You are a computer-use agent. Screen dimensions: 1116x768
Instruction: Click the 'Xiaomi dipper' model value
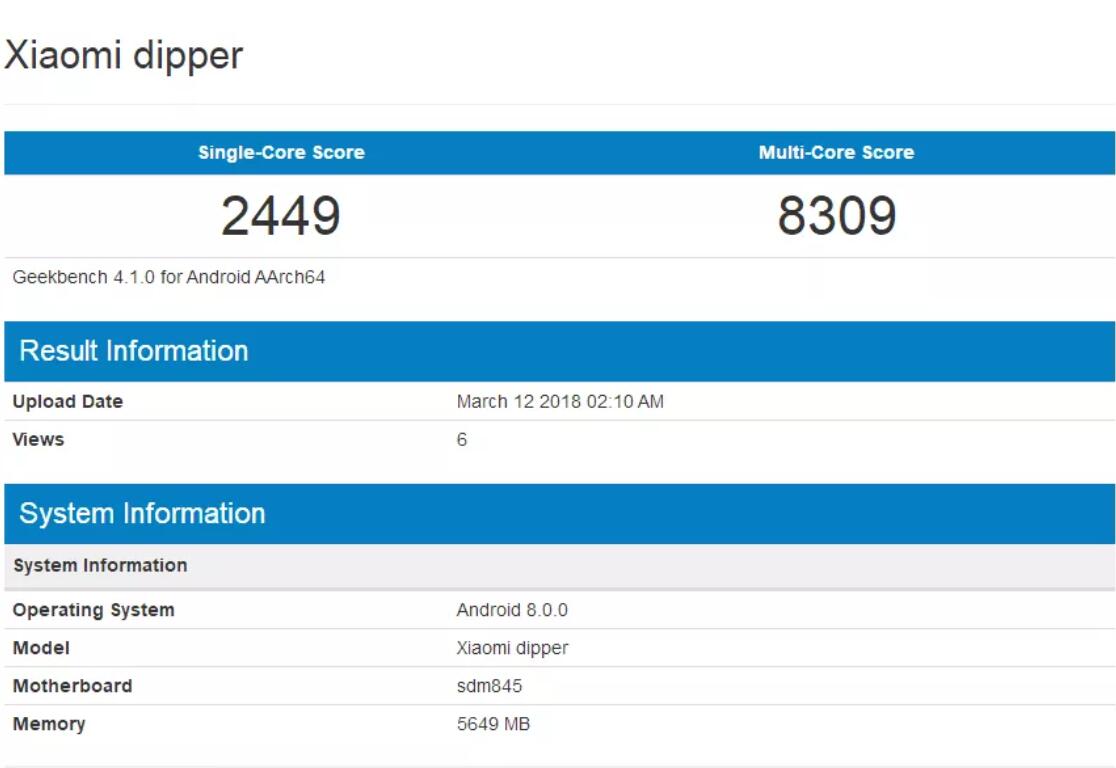click(x=512, y=648)
